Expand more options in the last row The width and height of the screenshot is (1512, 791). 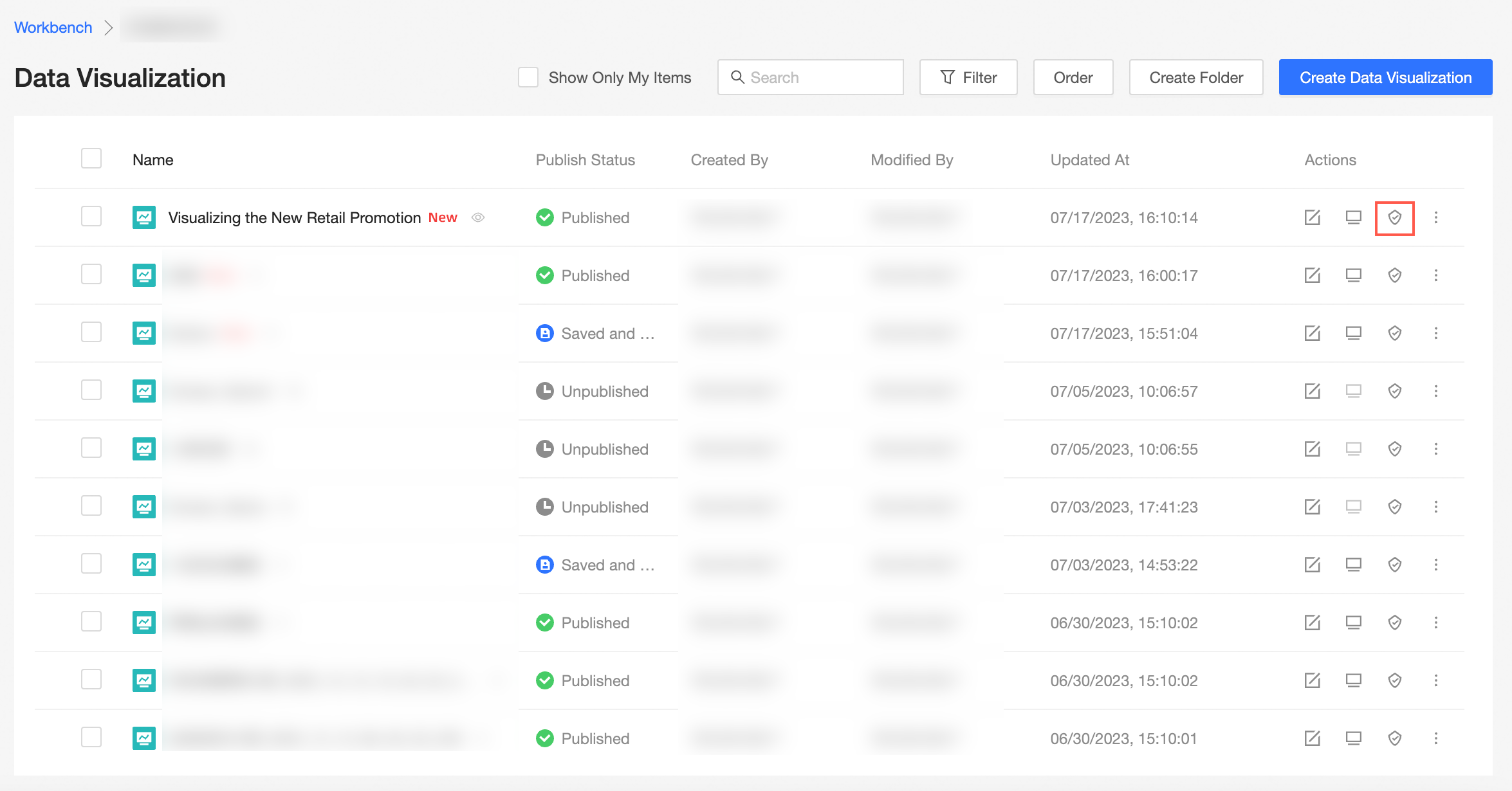[1435, 739]
